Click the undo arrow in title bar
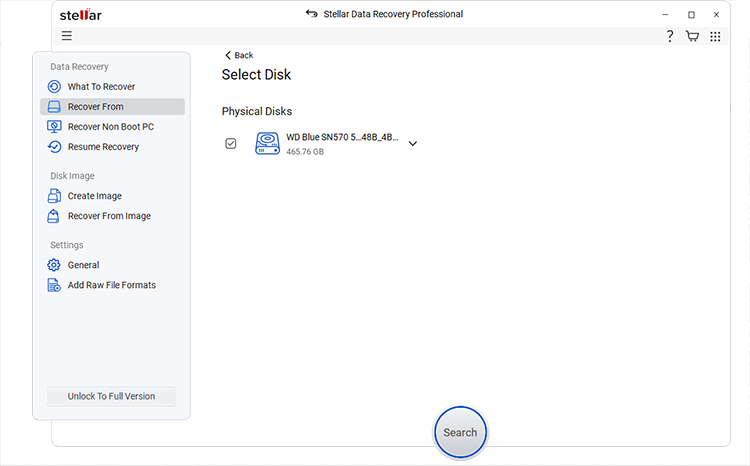 (312, 14)
